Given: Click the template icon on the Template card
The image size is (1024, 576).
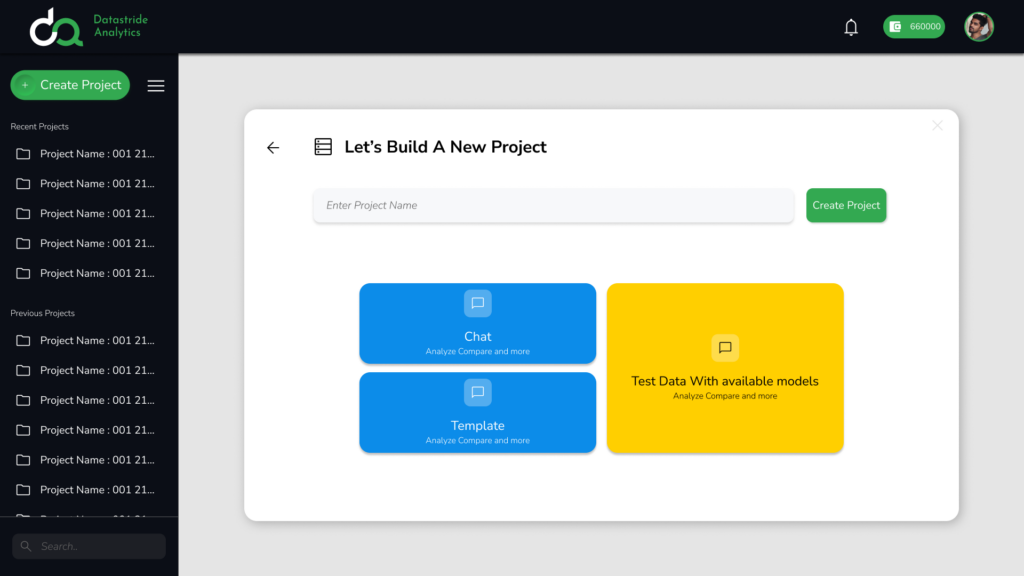Looking at the screenshot, I should pos(477,392).
